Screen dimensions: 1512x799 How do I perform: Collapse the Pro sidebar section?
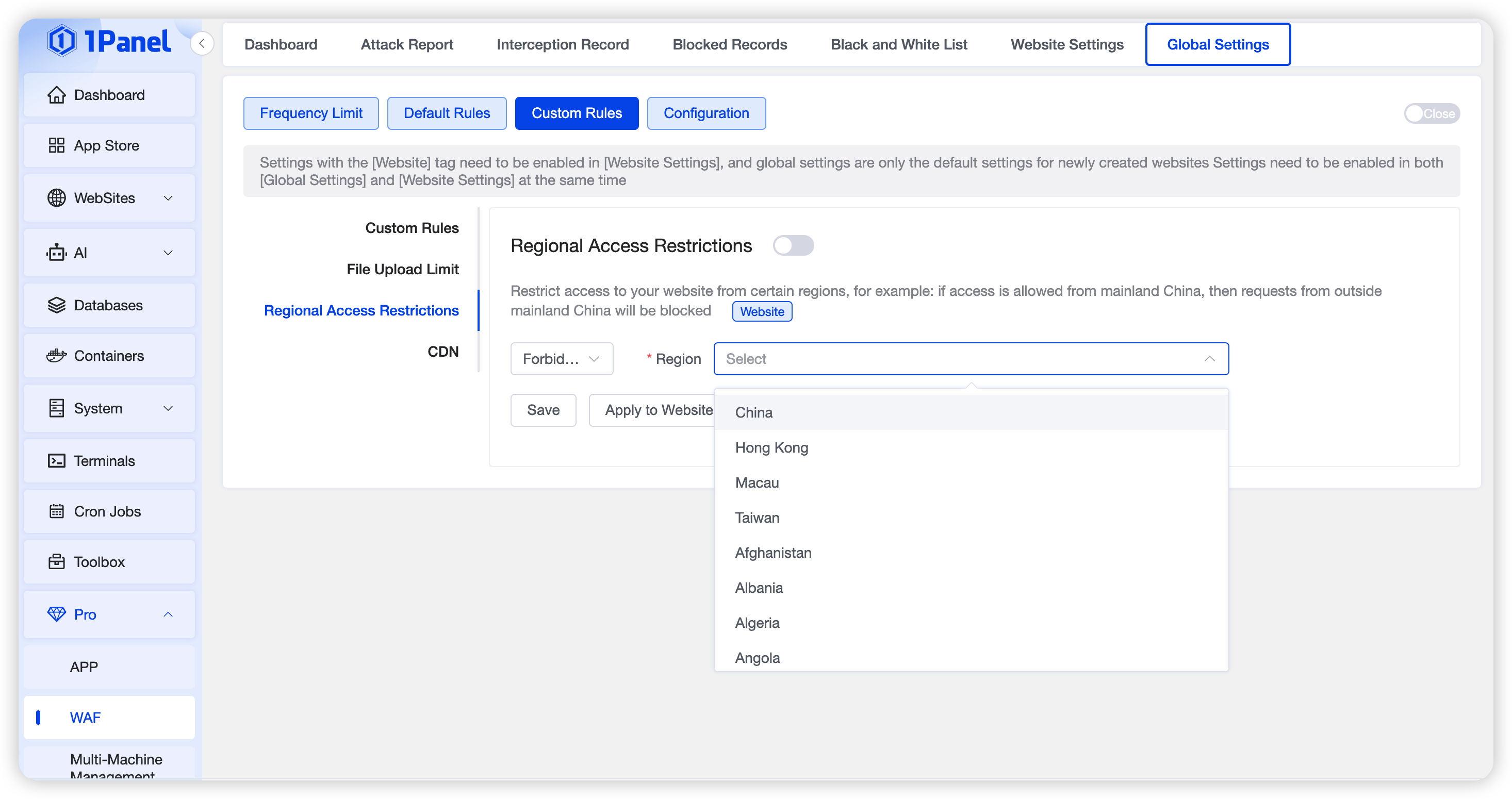pyautogui.click(x=168, y=614)
